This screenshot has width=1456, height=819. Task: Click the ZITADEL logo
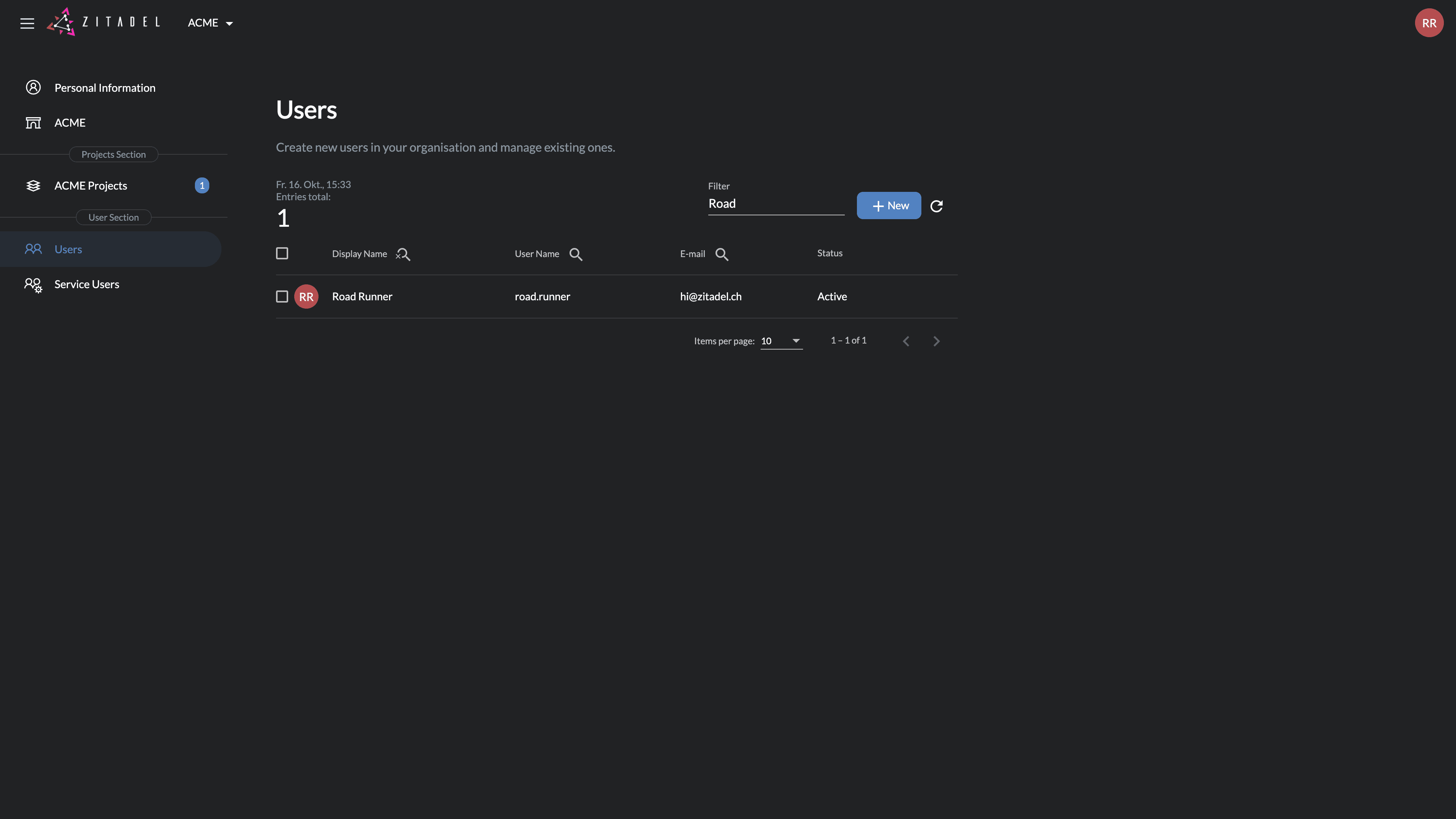[x=104, y=22]
